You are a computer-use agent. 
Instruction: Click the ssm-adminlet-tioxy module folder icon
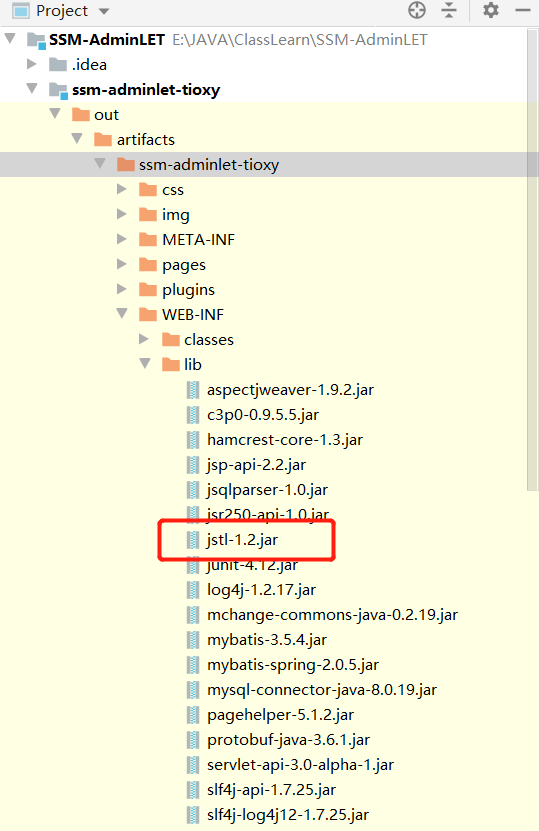click(x=58, y=90)
